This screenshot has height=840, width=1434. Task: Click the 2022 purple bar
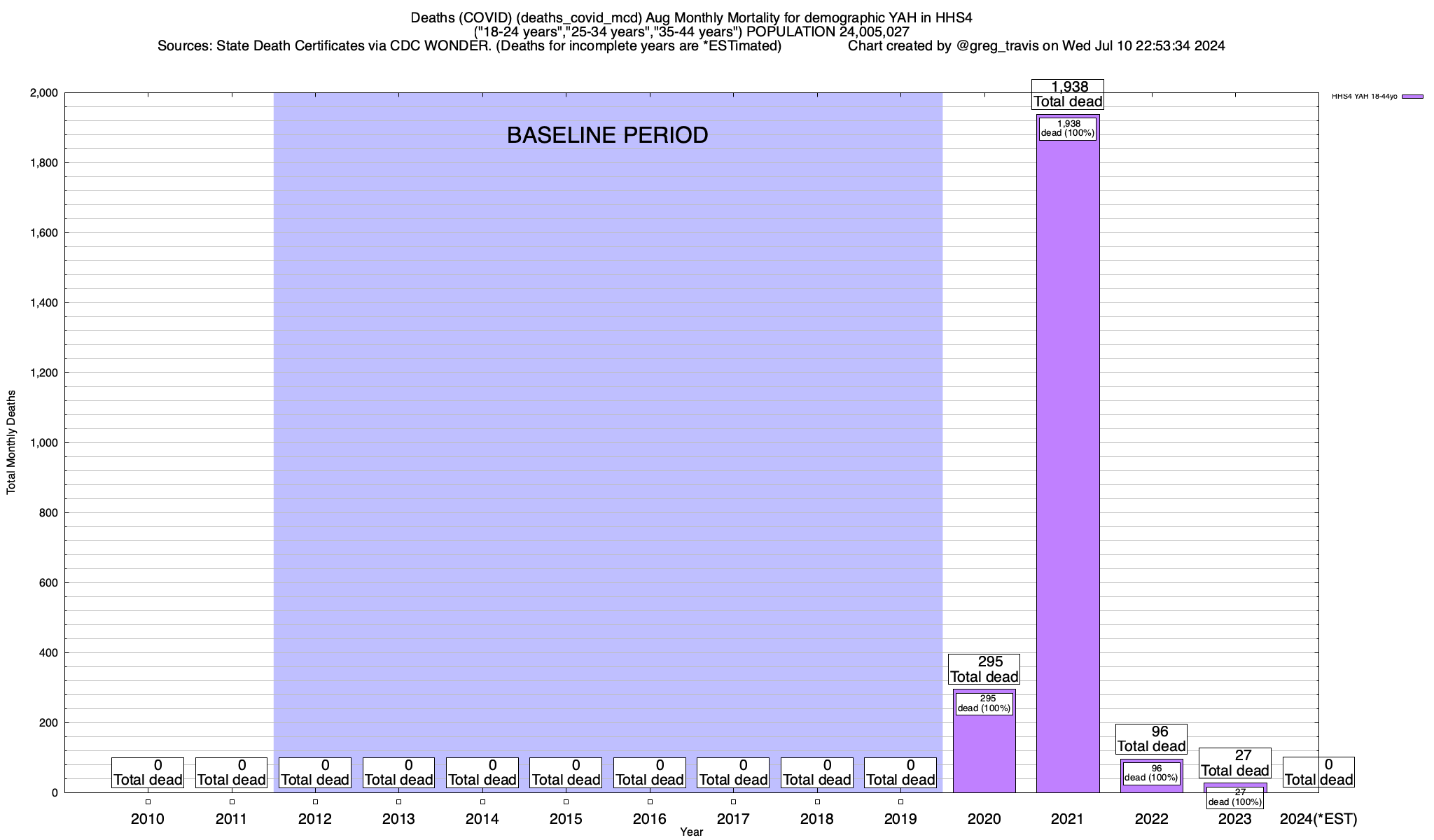(1151, 788)
